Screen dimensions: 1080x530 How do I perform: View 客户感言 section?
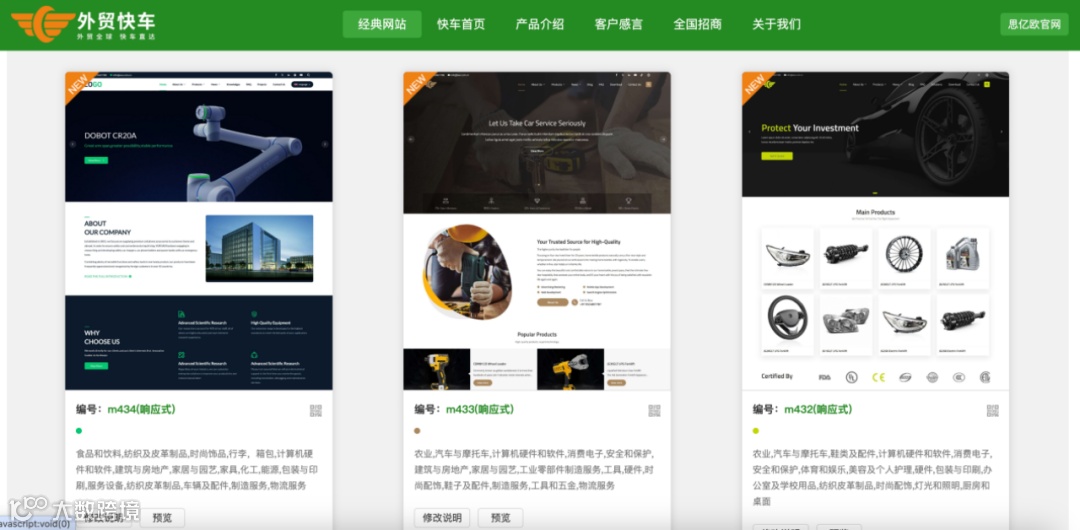tap(619, 24)
